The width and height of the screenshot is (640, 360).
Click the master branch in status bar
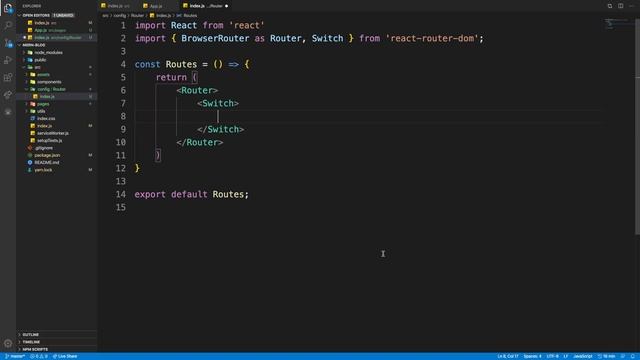pyautogui.click(x=15, y=356)
